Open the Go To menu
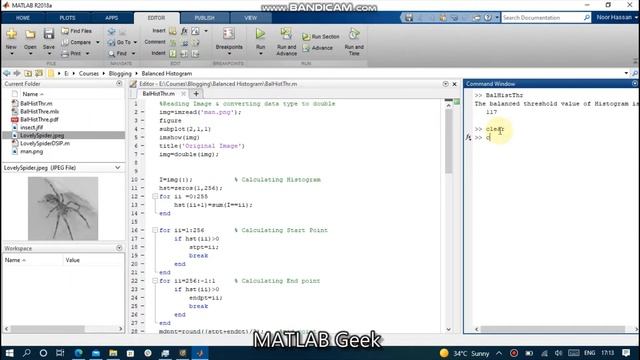Viewport: 640px width, 360px height. pyautogui.click(x=122, y=42)
